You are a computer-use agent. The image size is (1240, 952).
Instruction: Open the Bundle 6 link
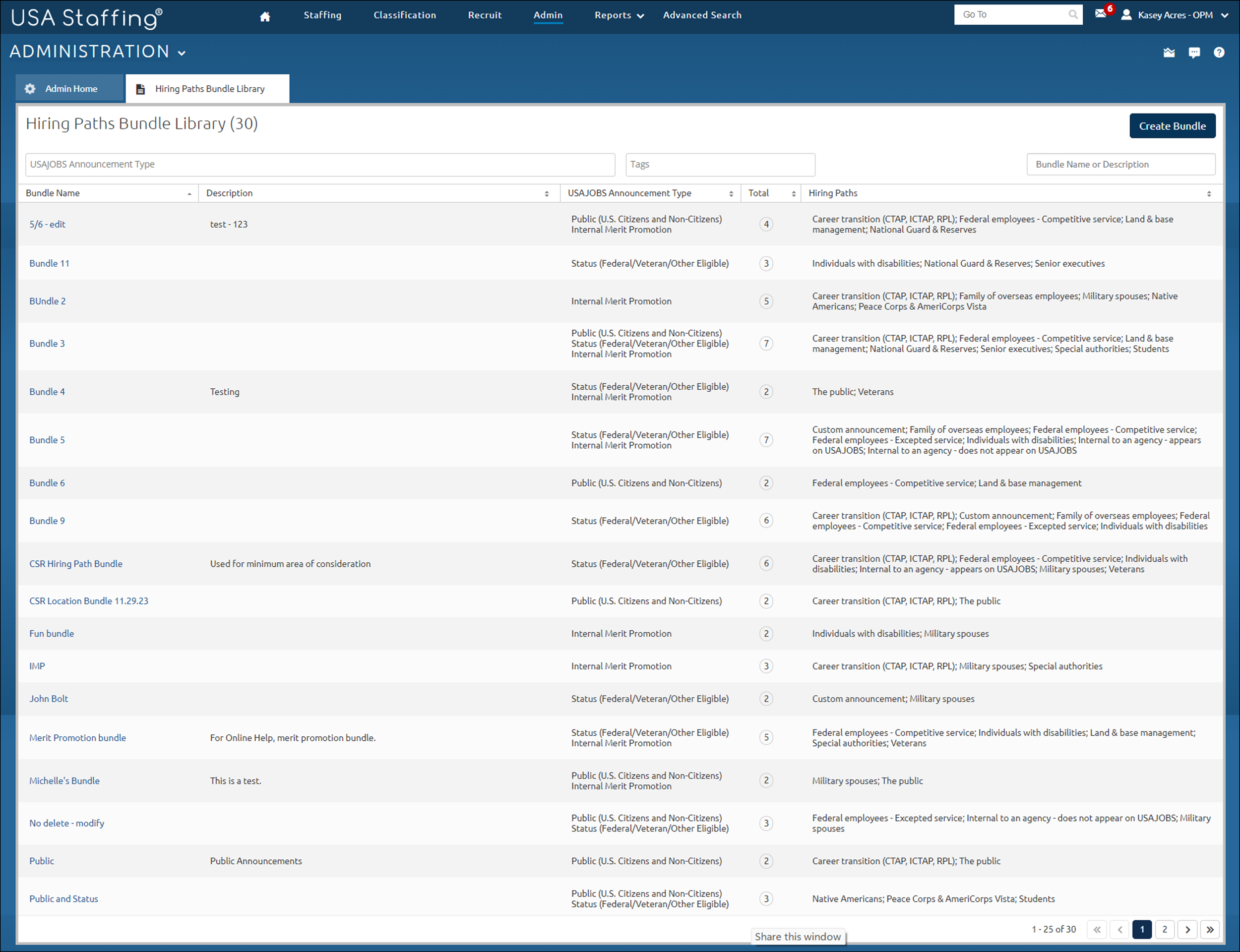[x=47, y=483]
